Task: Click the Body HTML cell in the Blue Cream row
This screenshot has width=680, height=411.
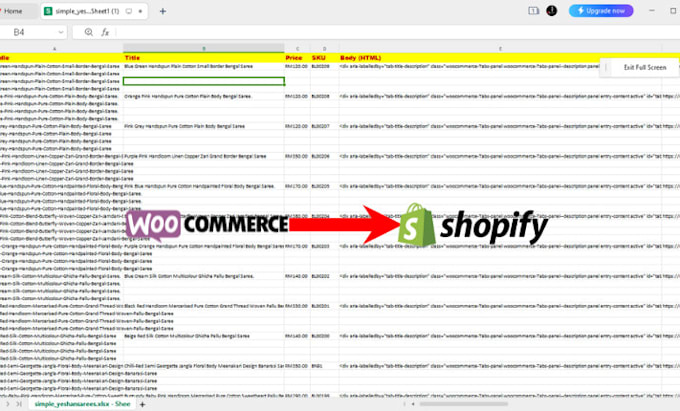Action: click(500, 276)
